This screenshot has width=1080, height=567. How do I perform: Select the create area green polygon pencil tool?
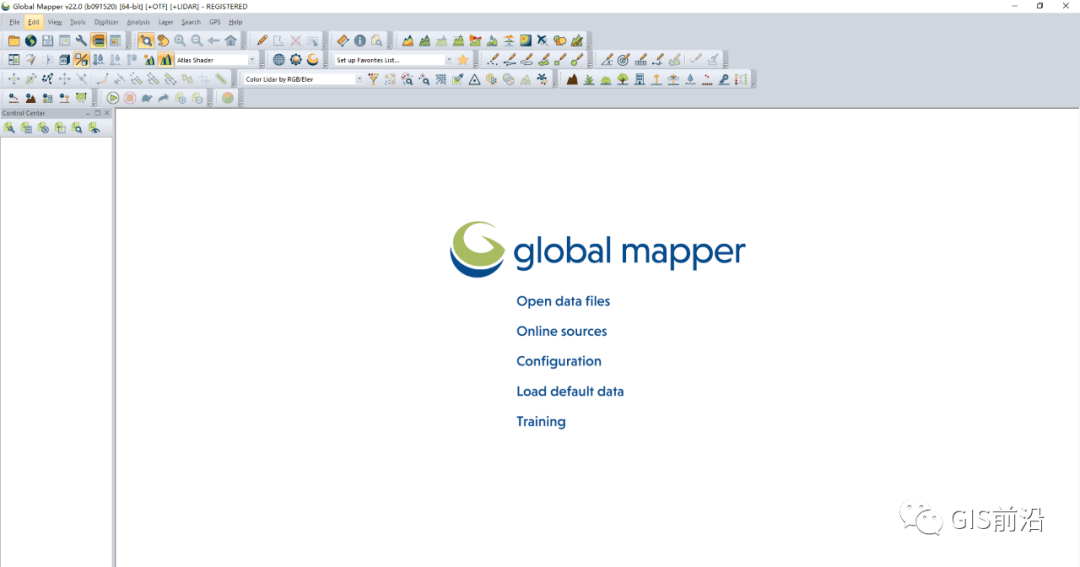pyautogui.click(x=543, y=60)
